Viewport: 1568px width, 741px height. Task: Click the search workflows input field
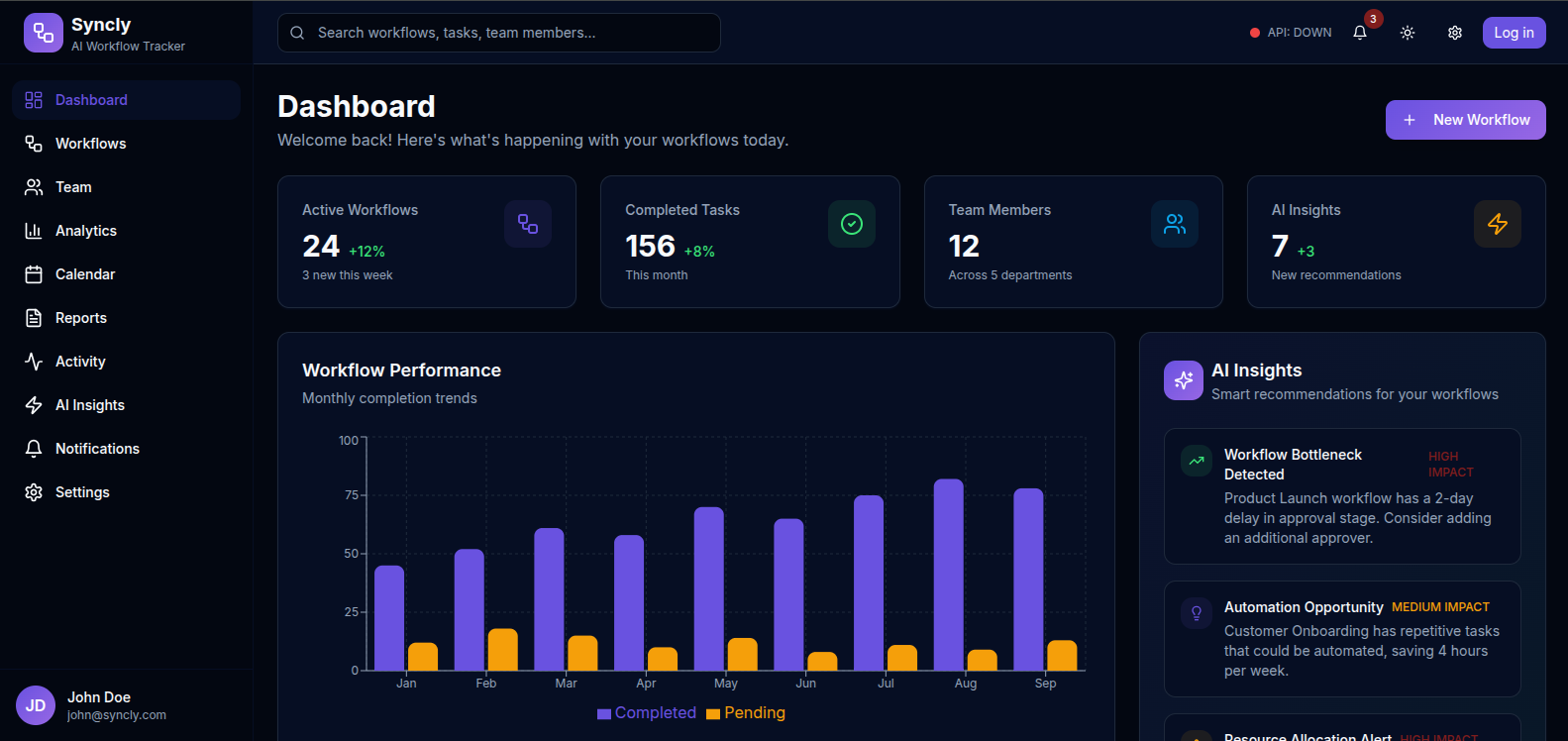point(499,33)
